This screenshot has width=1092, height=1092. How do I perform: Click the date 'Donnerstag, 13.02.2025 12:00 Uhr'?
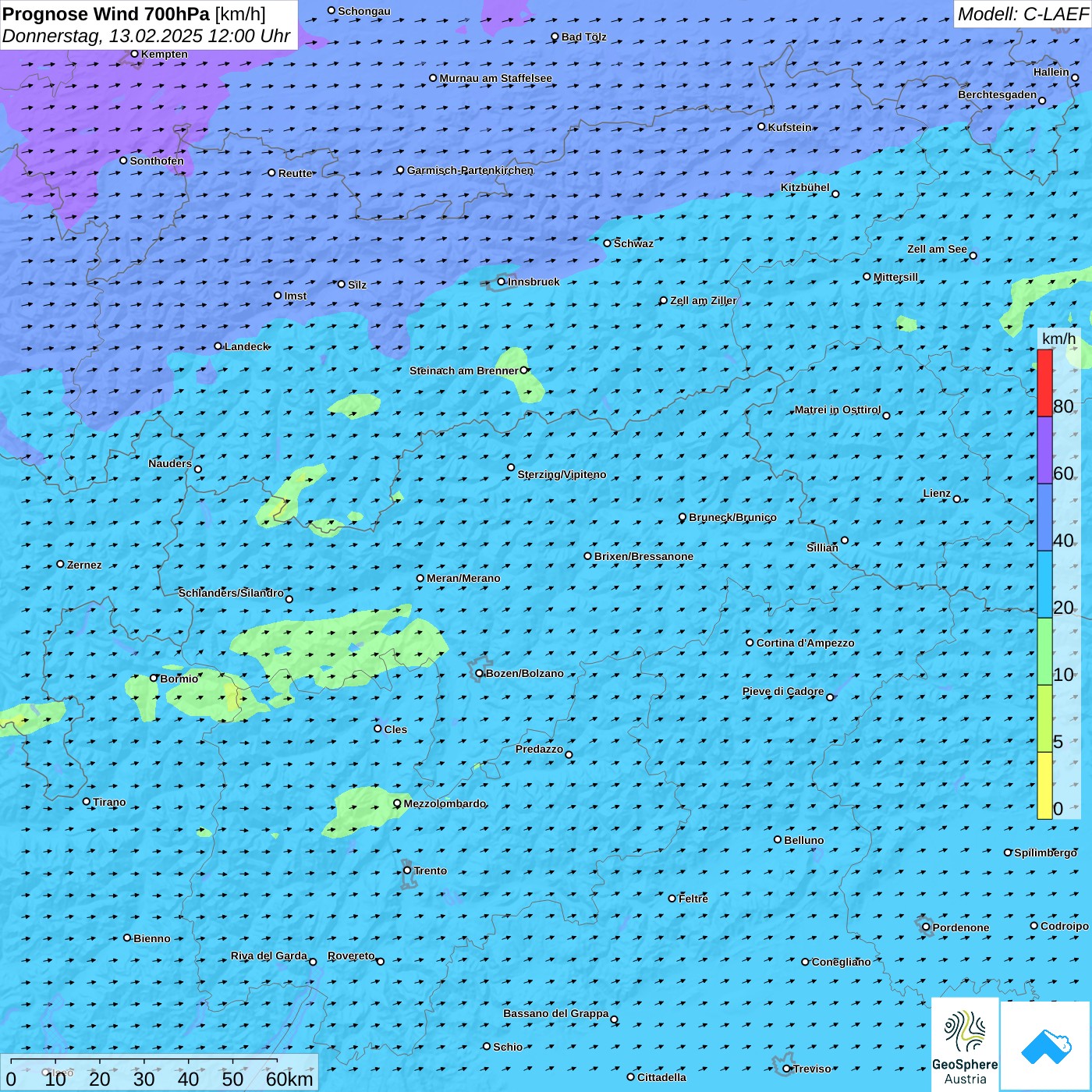(x=146, y=36)
